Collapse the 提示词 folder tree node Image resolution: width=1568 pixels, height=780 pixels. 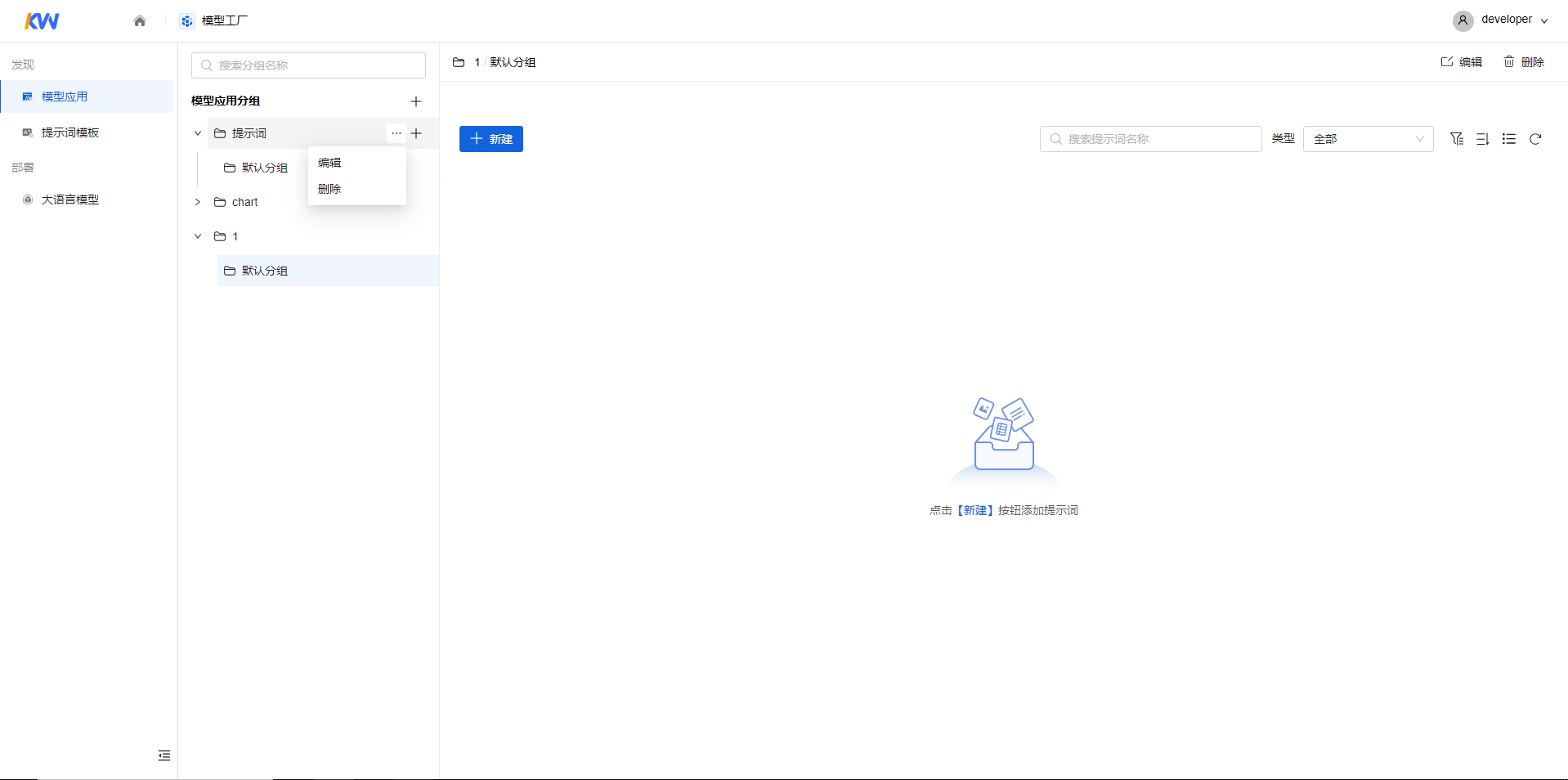tap(198, 133)
